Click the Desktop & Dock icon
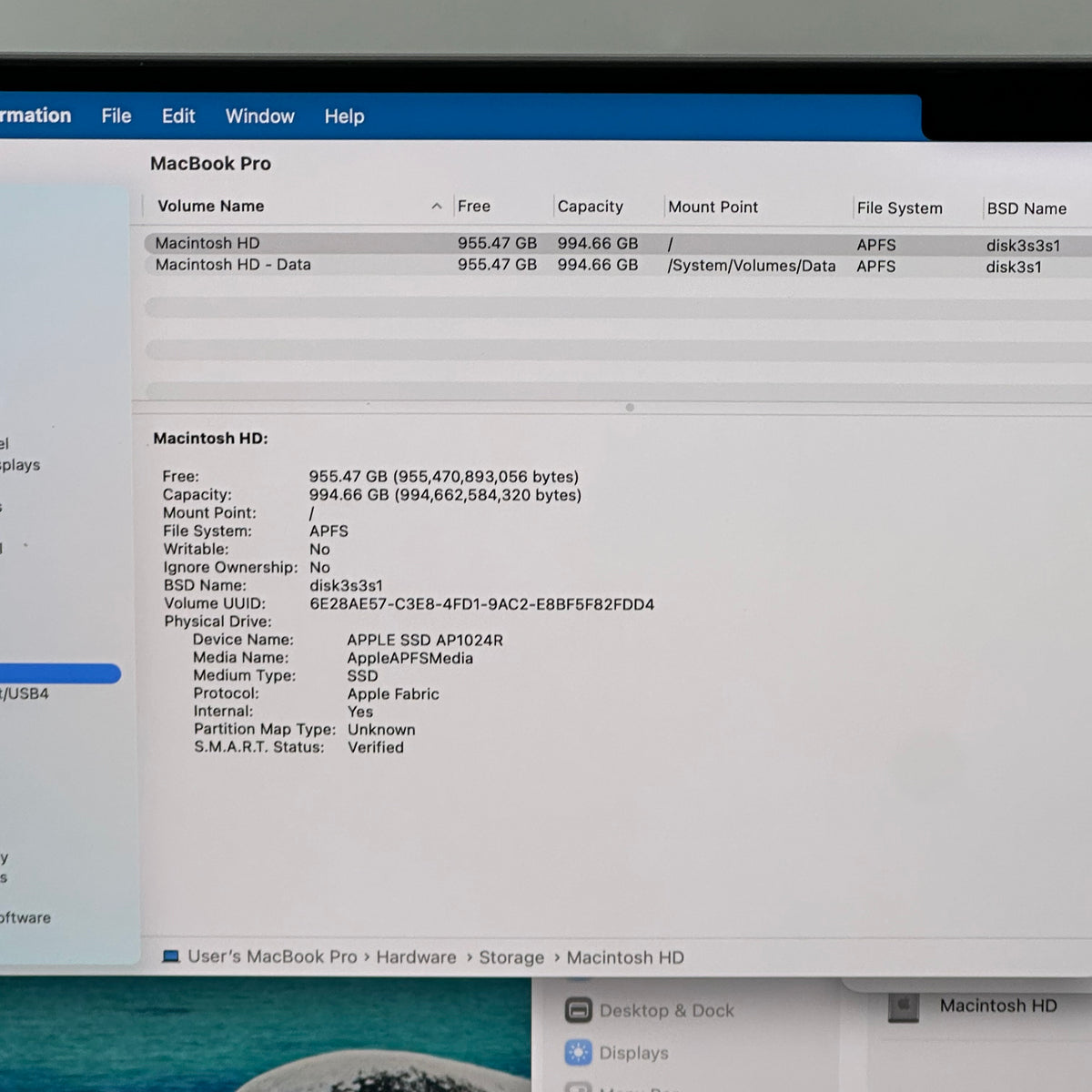Image resolution: width=1092 pixels, height=1092 pixels. coord(578,1010)
